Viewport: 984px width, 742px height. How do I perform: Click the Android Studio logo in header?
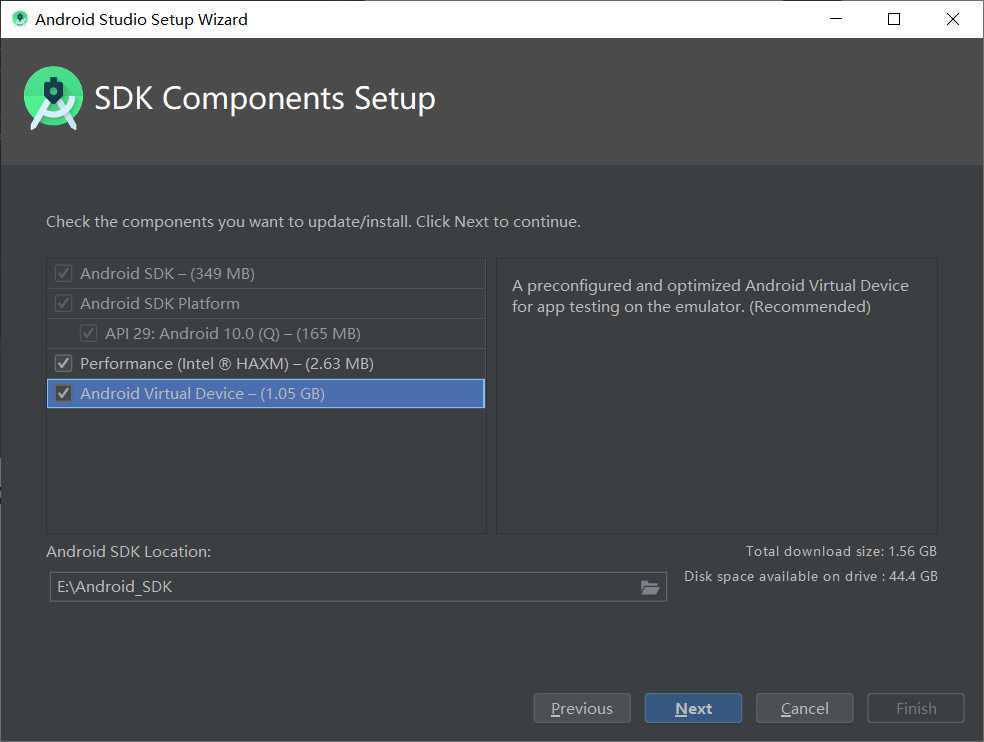click(53, 98)
